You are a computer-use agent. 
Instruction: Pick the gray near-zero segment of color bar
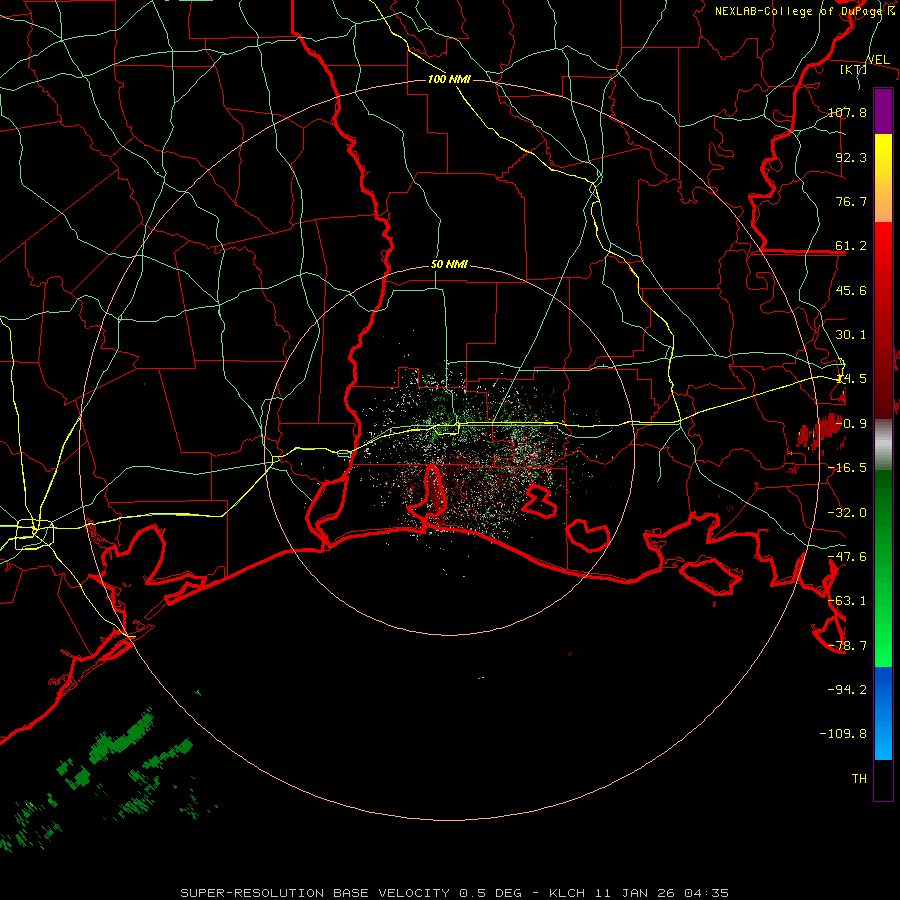pos(883,445)
